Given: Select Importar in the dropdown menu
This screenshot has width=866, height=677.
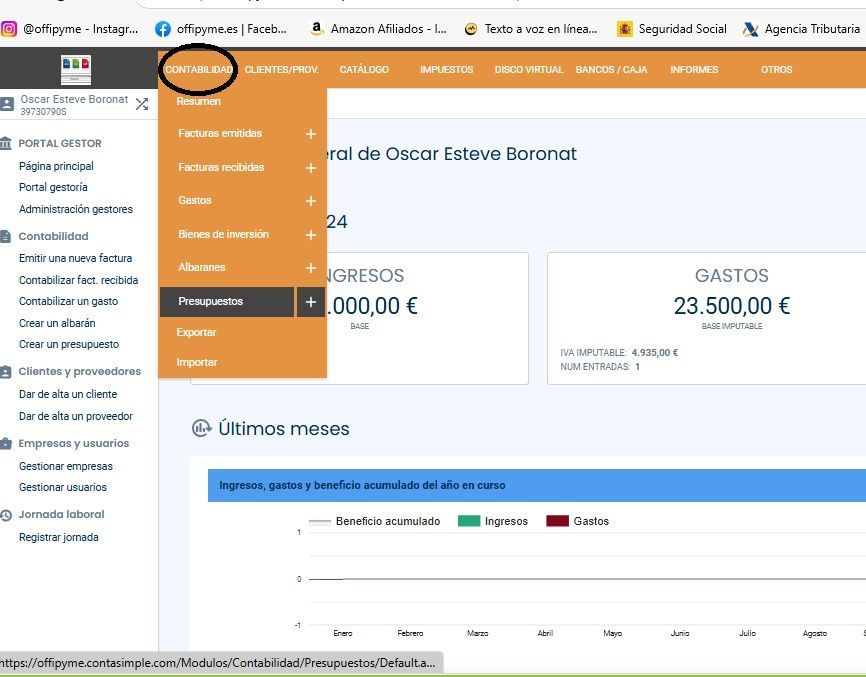Looking at the screenshot, I should pyautogui.click(x=197, y=363).
